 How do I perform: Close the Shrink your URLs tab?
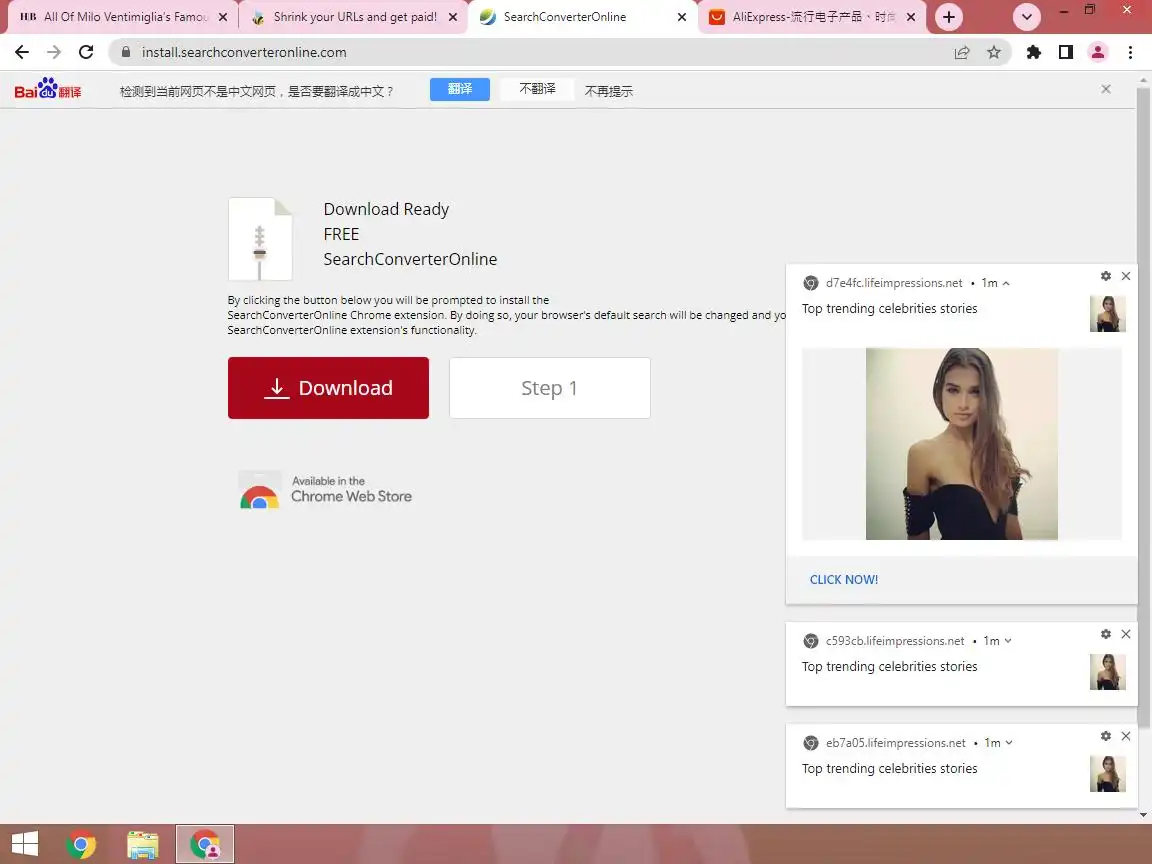point(453,17)
